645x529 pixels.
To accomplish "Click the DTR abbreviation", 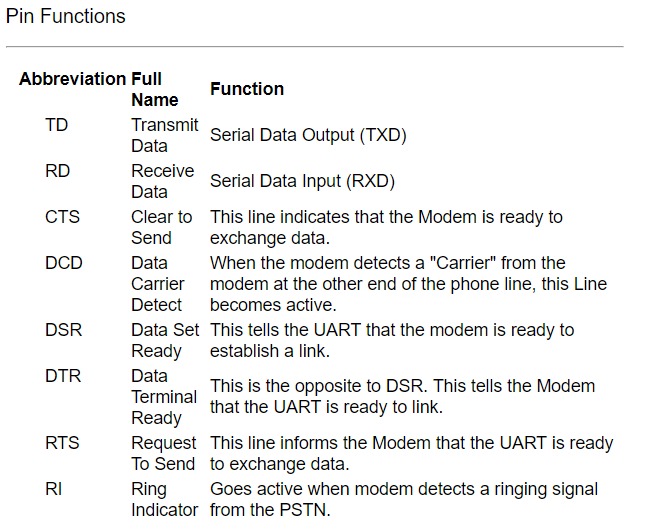I will pos(63,375).
